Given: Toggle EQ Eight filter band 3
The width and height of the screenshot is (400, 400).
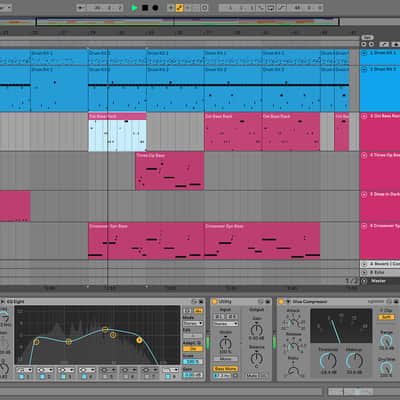Looking at the screenshot, I should coord(63,376).
